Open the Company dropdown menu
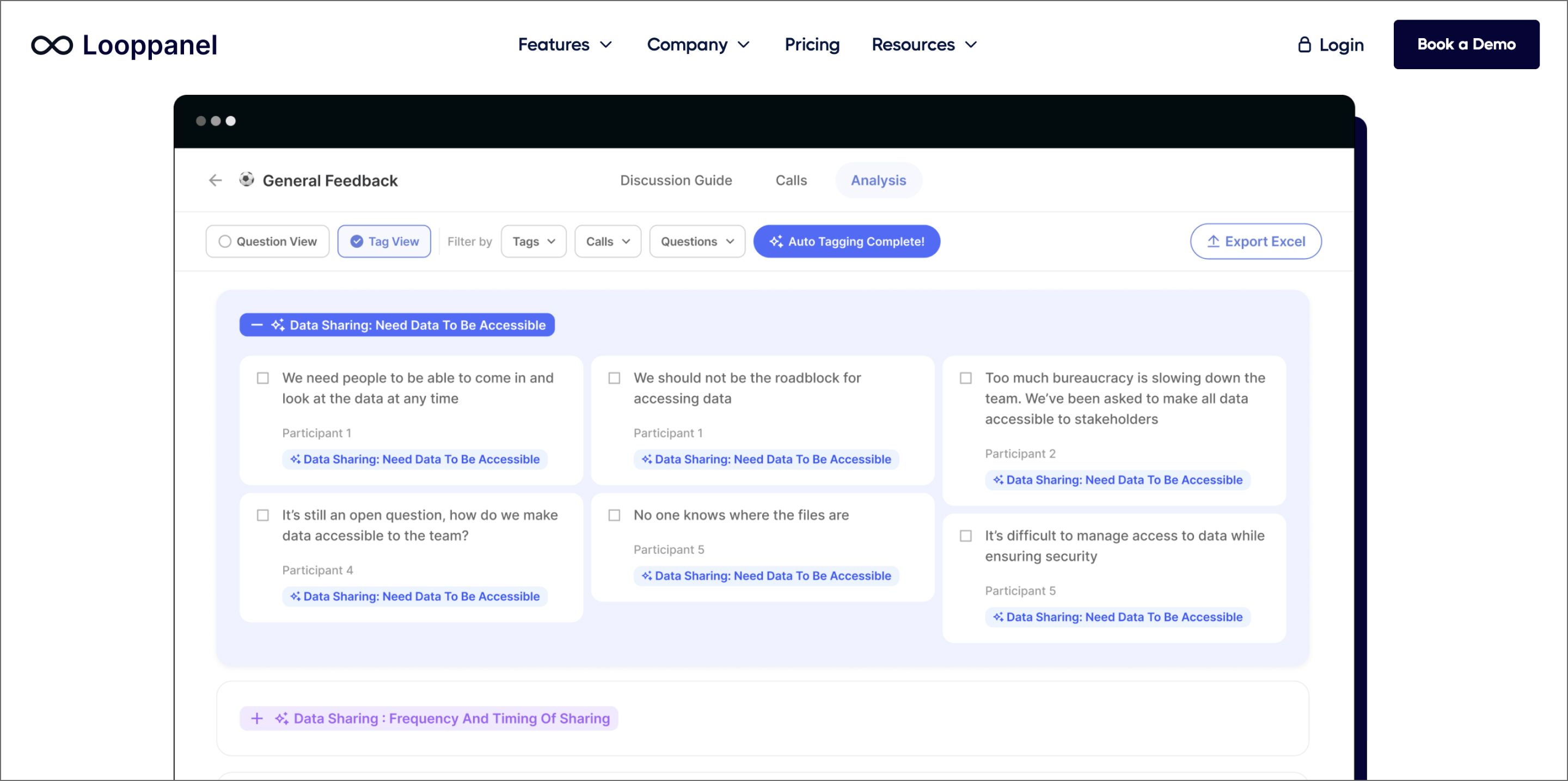 click(x=698, y=45)
